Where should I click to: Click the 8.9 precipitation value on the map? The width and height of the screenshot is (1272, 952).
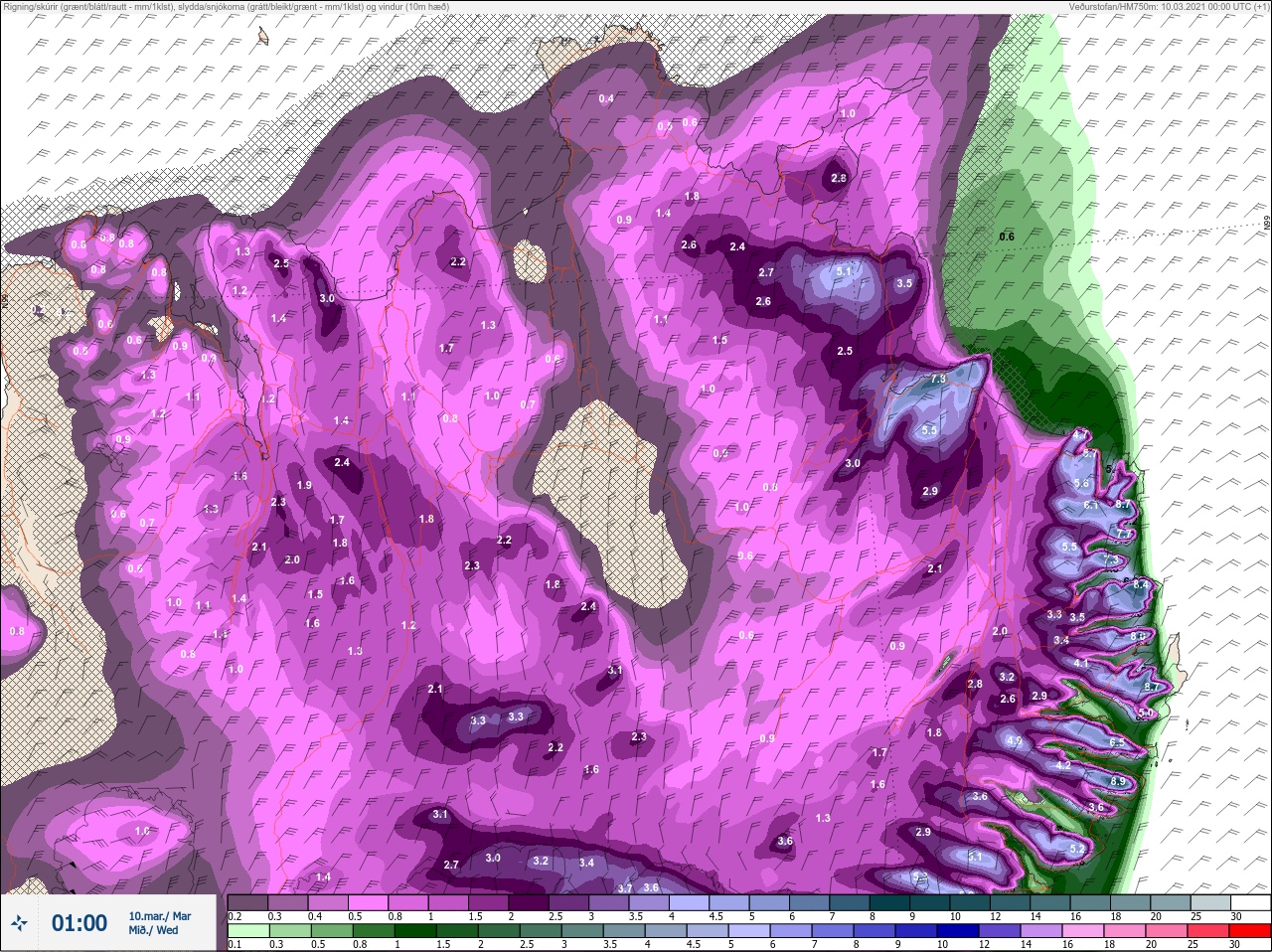[1117, 782]
